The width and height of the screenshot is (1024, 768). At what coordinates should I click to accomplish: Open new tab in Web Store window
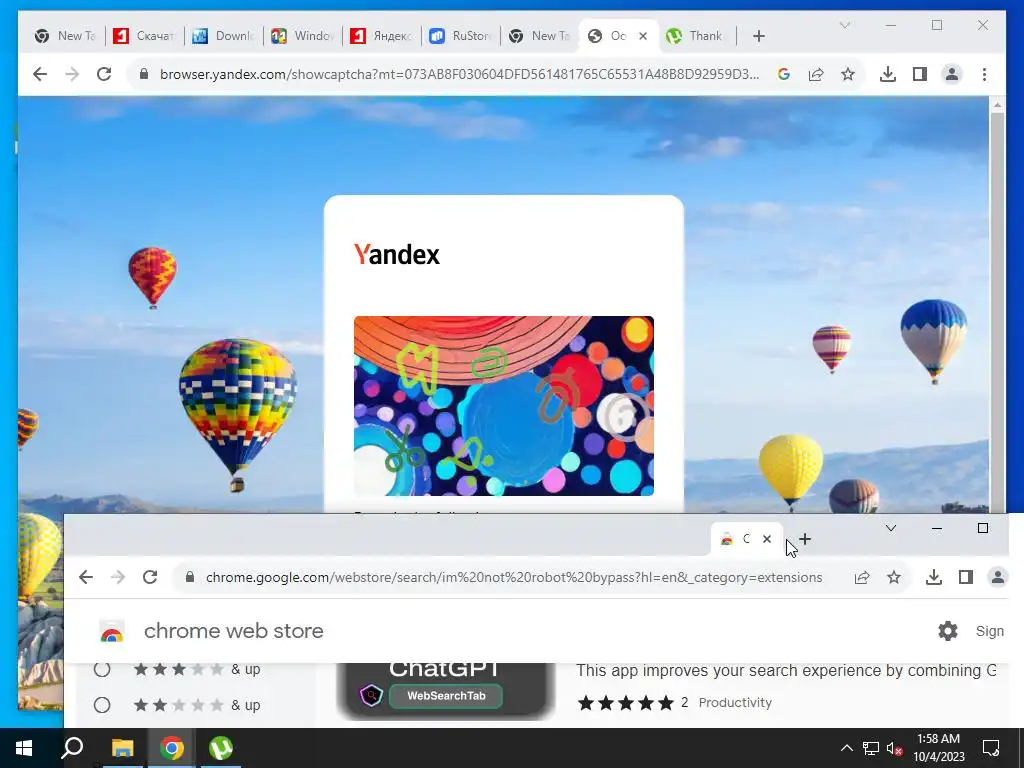point(805,539)
